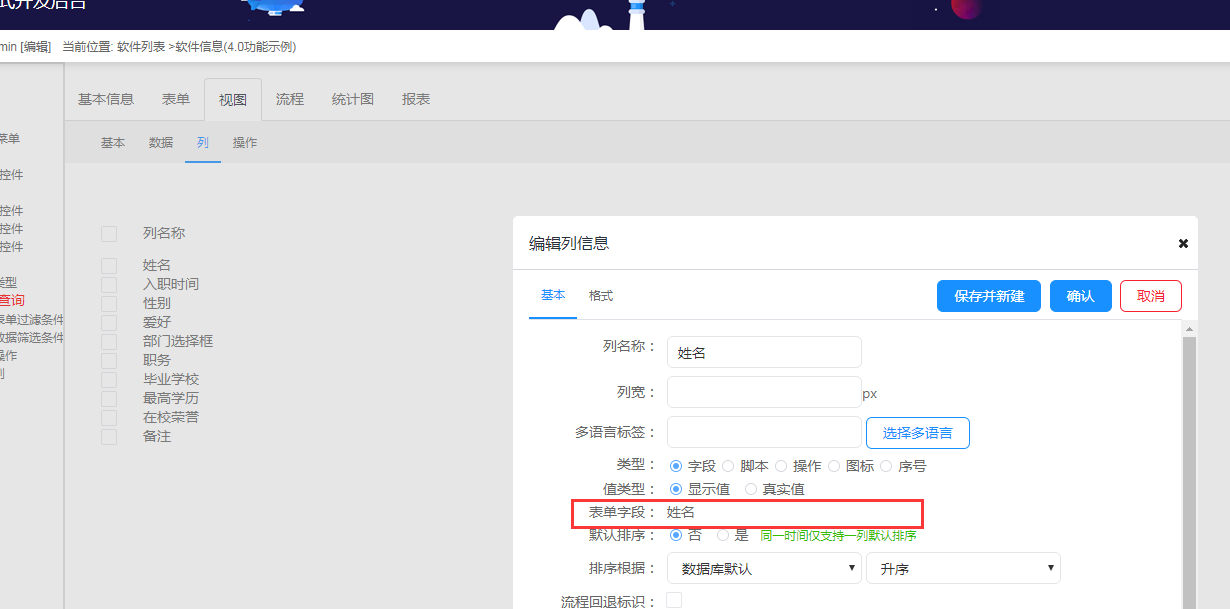Click the 部门选择框 column row
The width and height of the screenshot is (1230, 609).
pos(178,341)
